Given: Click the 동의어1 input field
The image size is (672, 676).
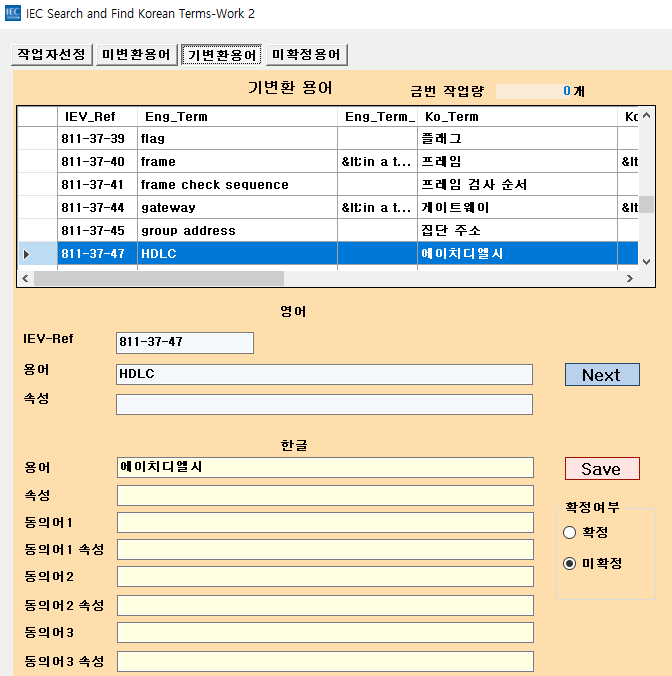Looking at the screenshot, I should tap(325, 523).
